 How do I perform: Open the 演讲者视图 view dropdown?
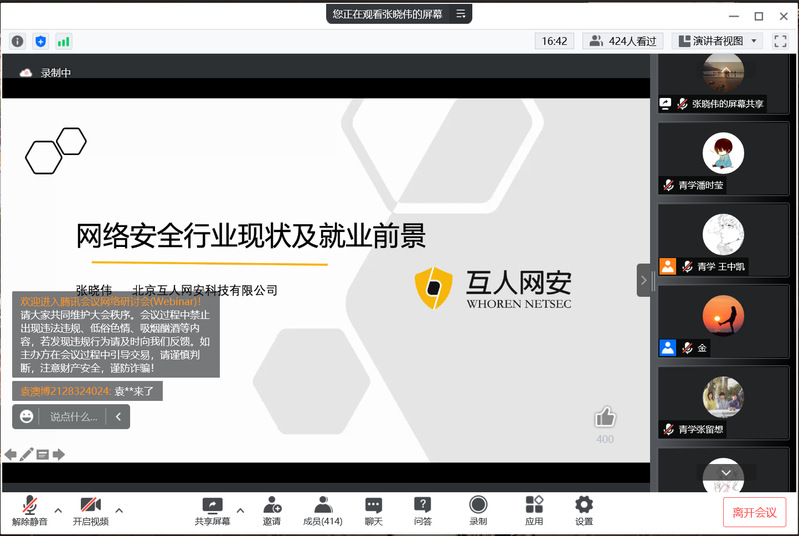[x=718, y=41]
